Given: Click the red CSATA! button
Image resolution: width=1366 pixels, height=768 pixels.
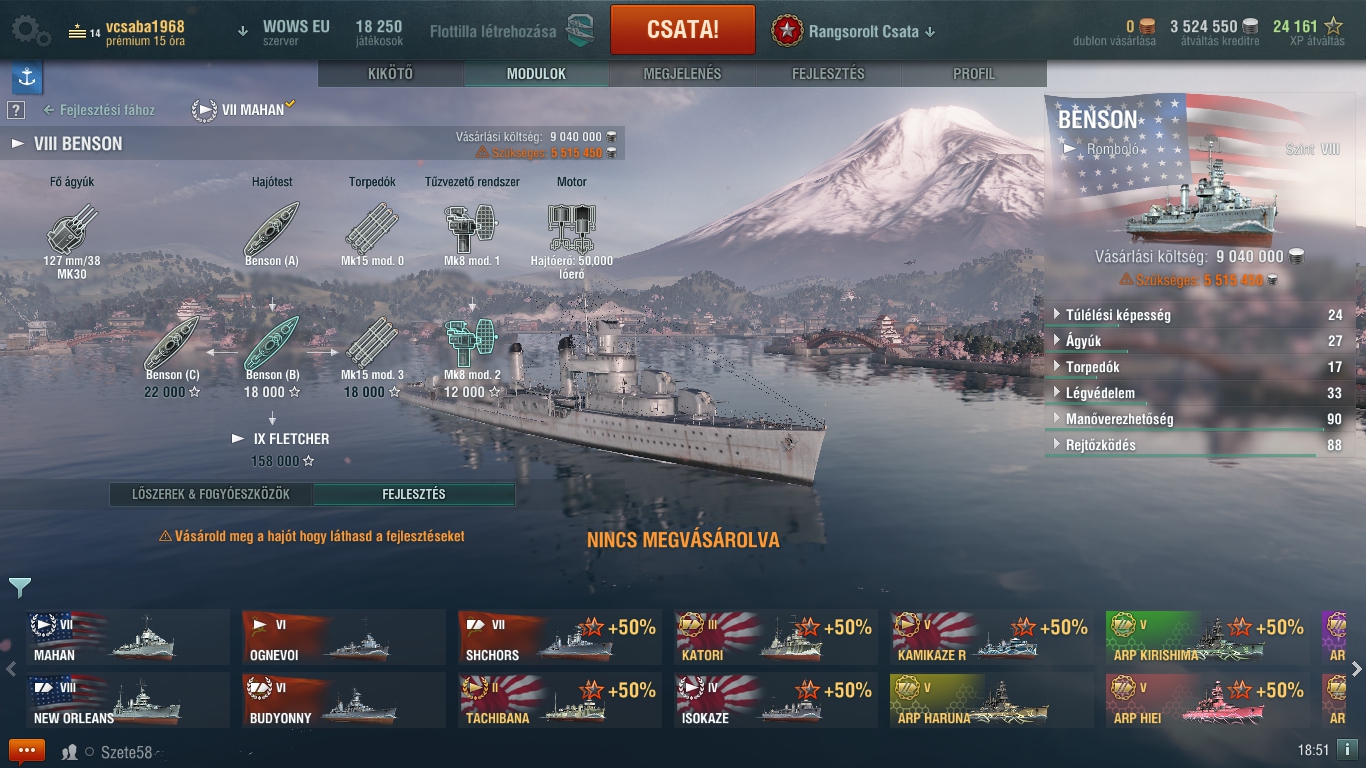Looking at the screenshot, I should [x=683, y=29].
